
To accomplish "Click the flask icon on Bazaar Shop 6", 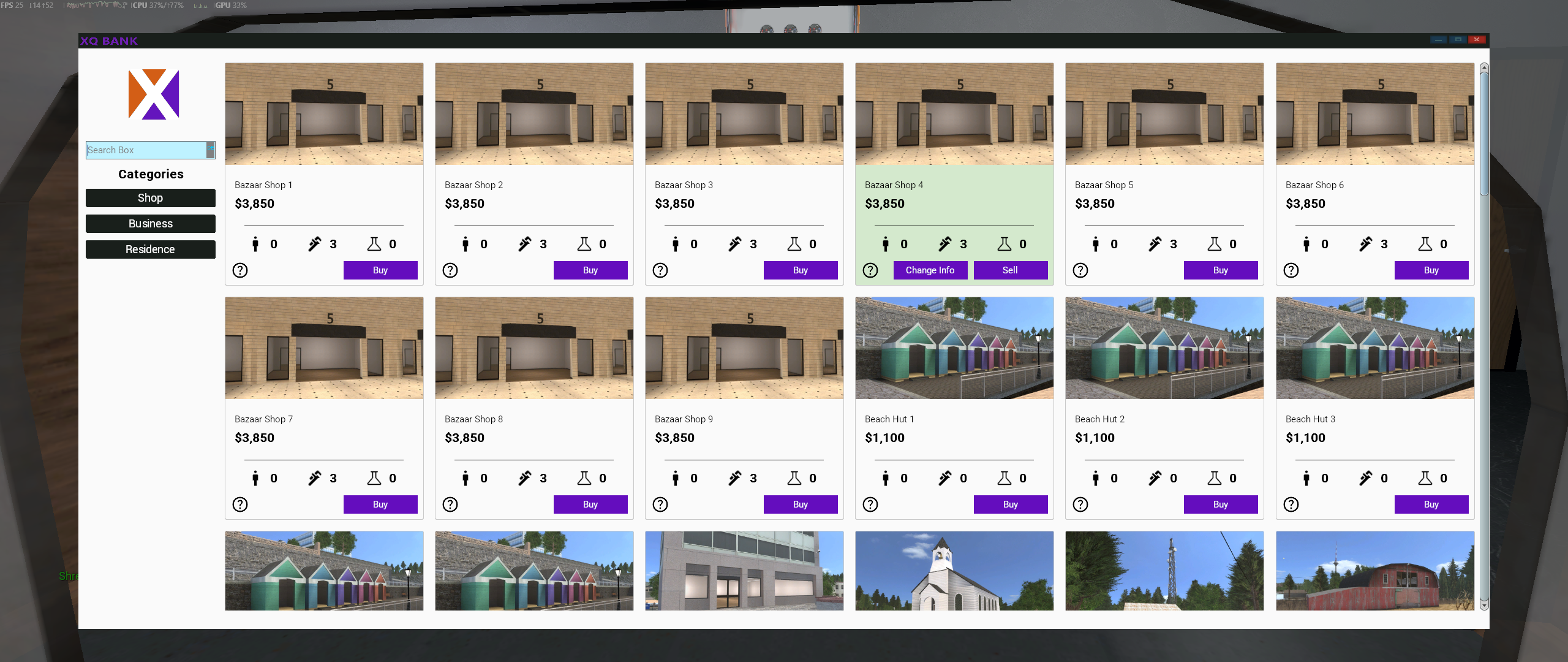I will 1425,244.
